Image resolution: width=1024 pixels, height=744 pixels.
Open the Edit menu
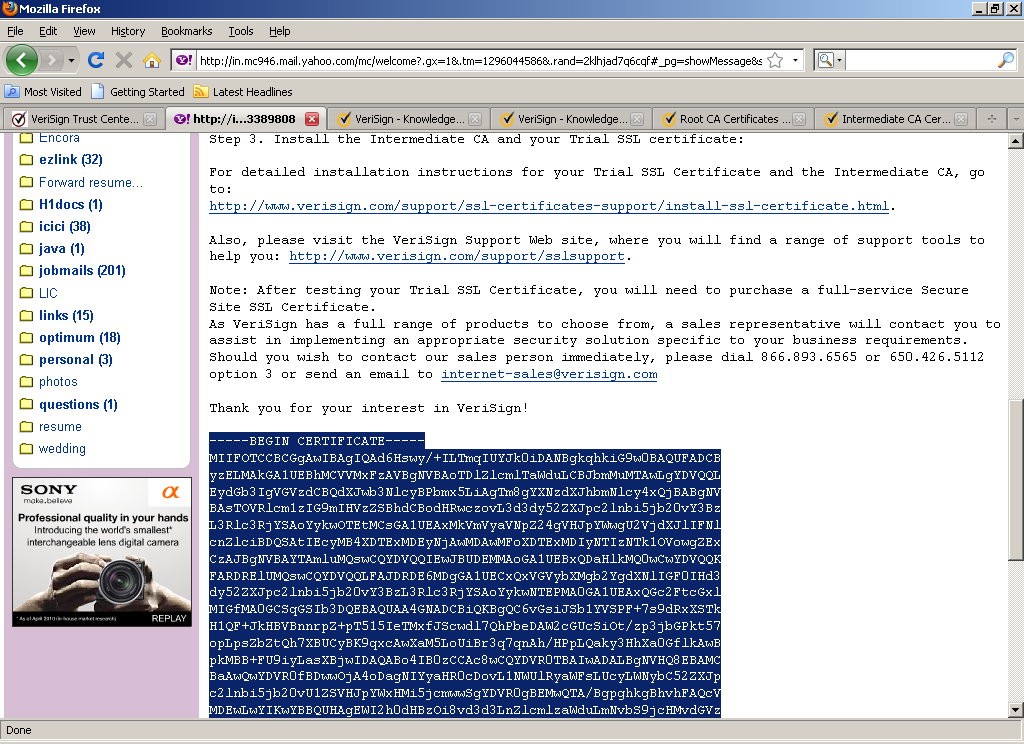click(x=48, y=31)
